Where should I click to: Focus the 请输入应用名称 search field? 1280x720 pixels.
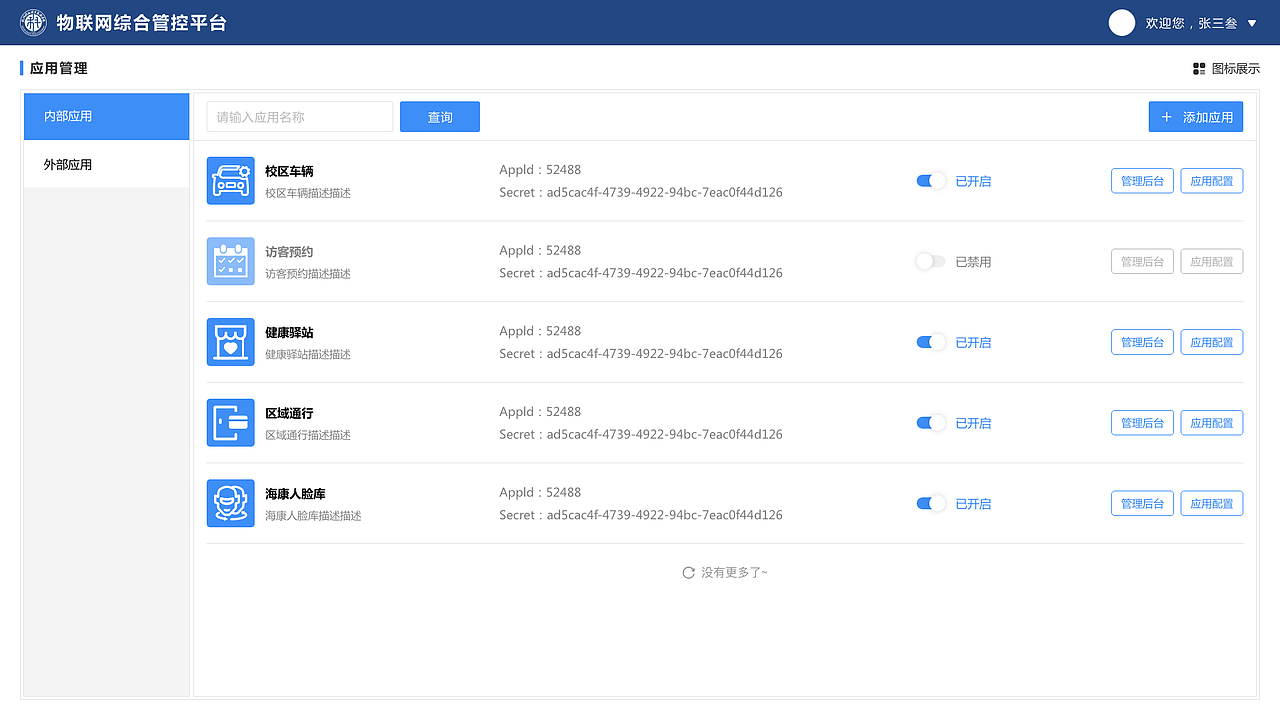[x=300, y=117]
